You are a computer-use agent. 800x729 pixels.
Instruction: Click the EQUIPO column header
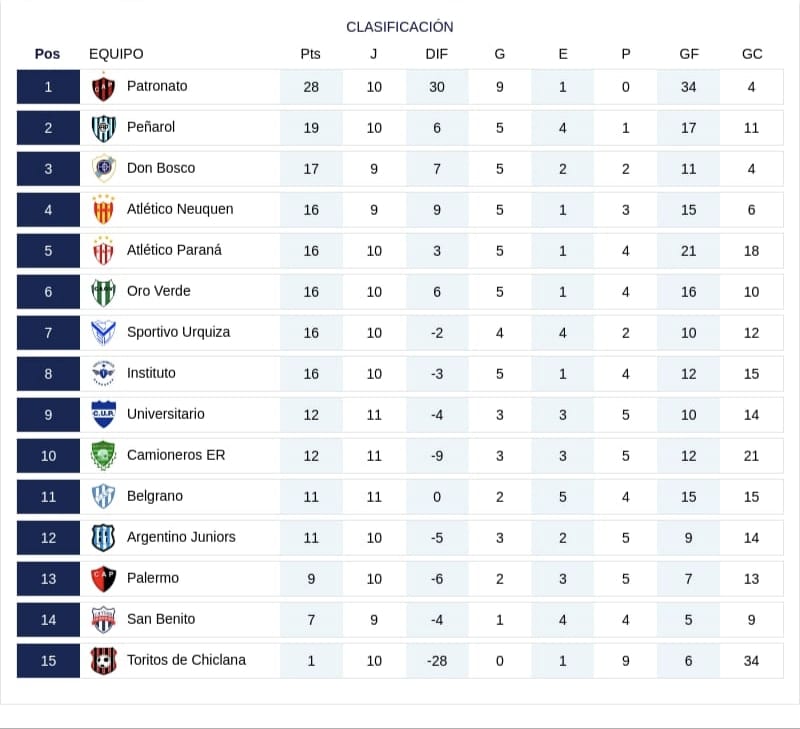116,54
